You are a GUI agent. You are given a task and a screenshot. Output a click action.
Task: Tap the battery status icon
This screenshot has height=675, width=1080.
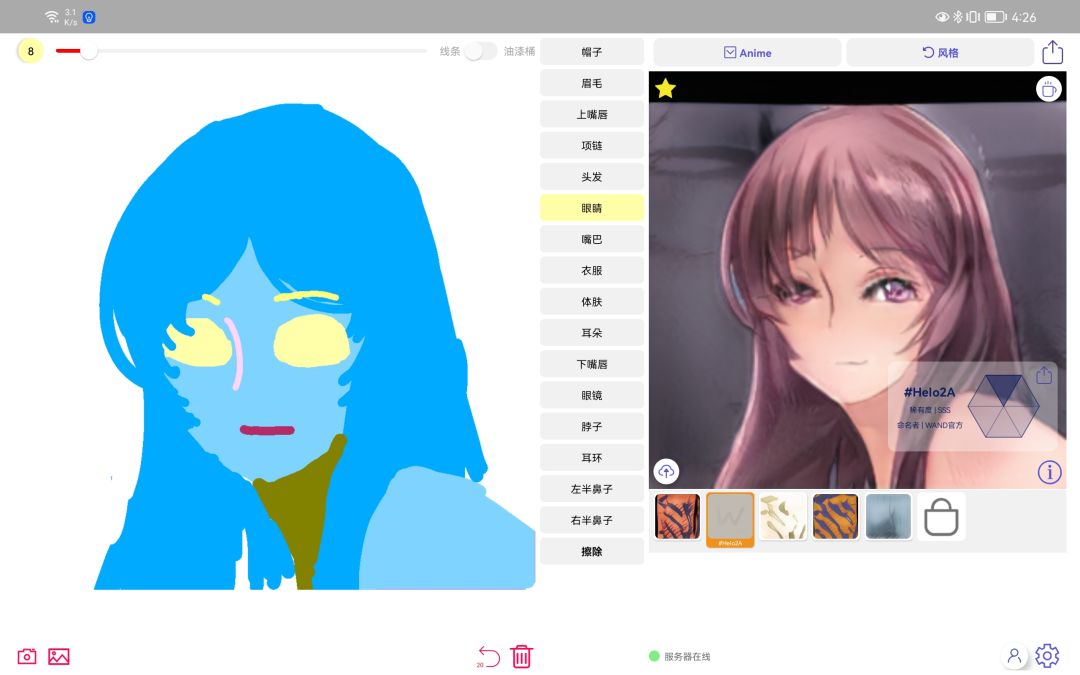point(995,17)
